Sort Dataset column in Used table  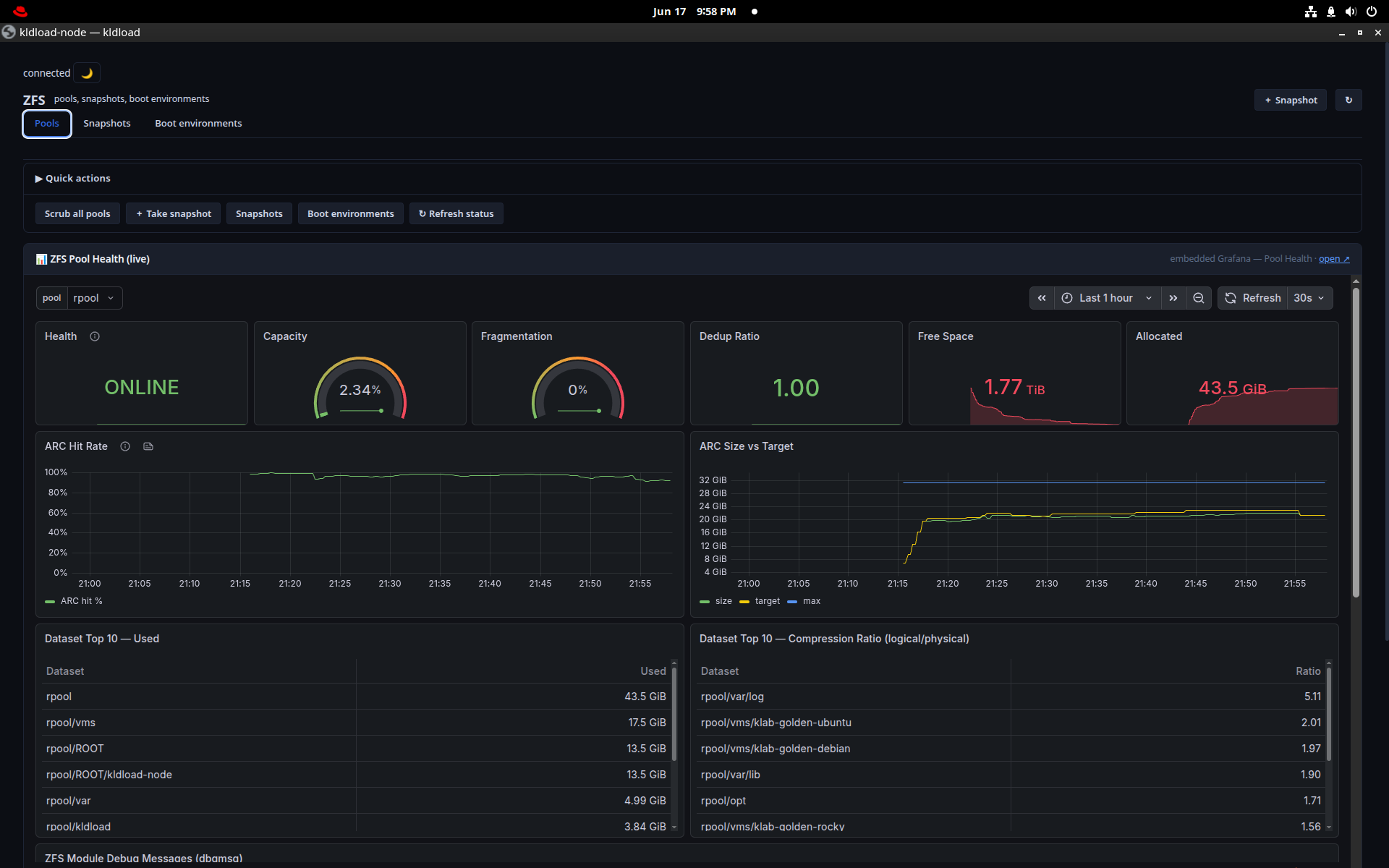pyautogui.click(x=65, y=671)
